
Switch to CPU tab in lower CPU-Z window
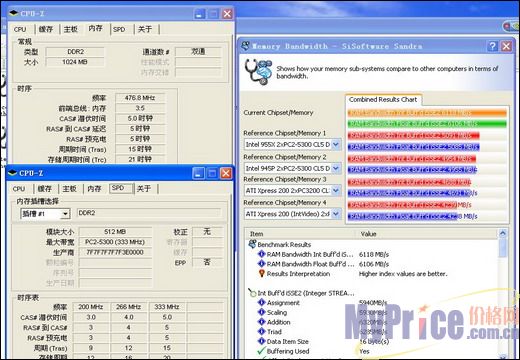tap(19, 189)
